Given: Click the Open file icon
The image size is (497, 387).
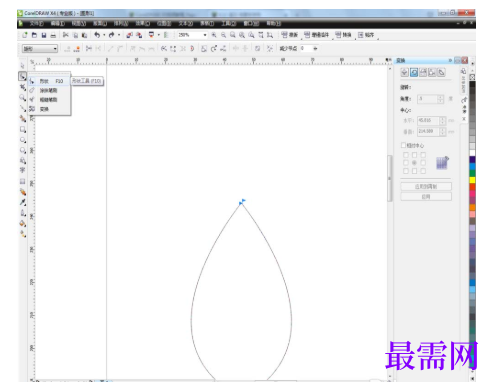Looking at the screenshot, I should coord(34,35).
